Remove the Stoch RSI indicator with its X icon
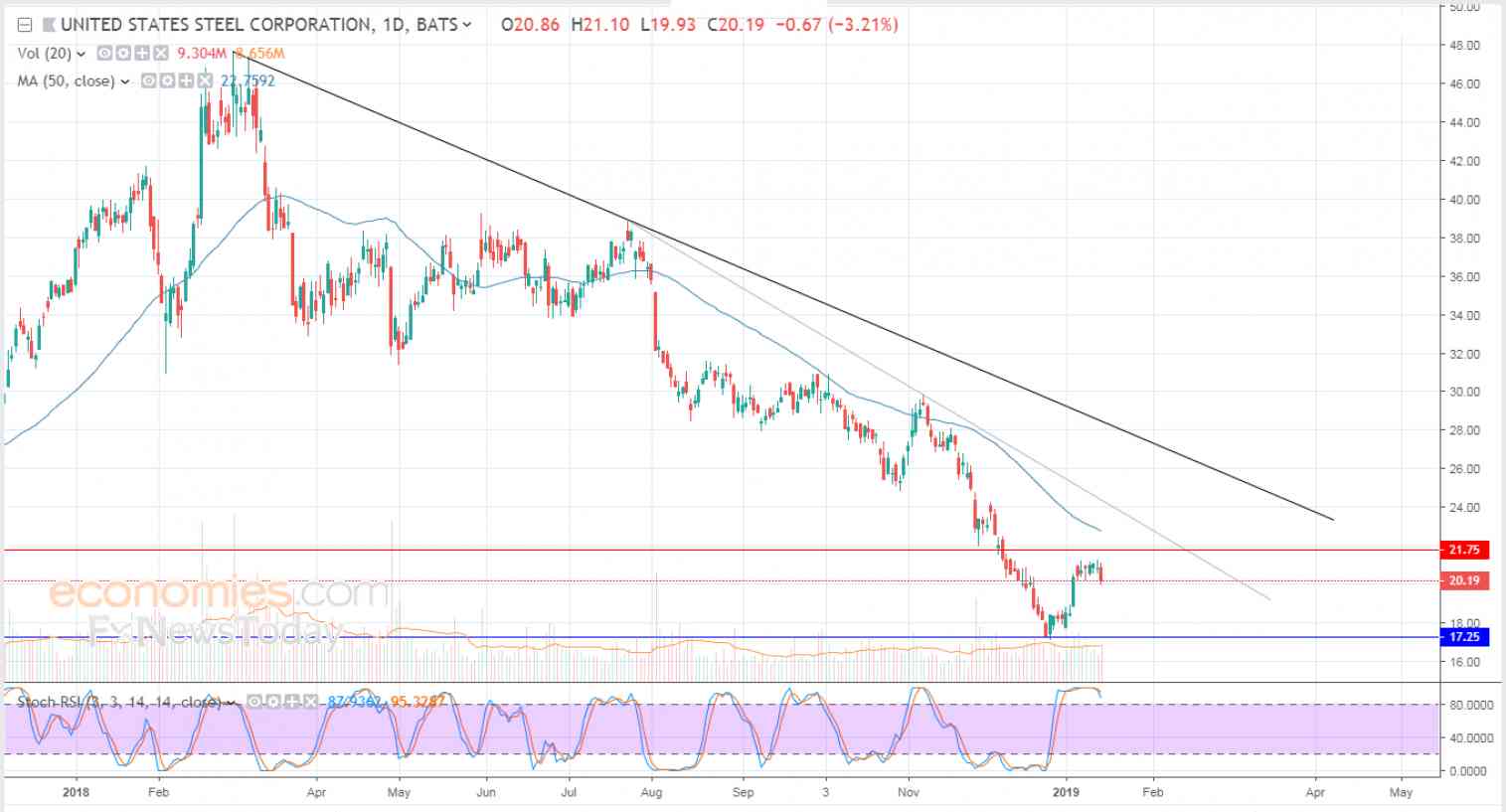Viewport: 1506px width, 812px height. 309,702
